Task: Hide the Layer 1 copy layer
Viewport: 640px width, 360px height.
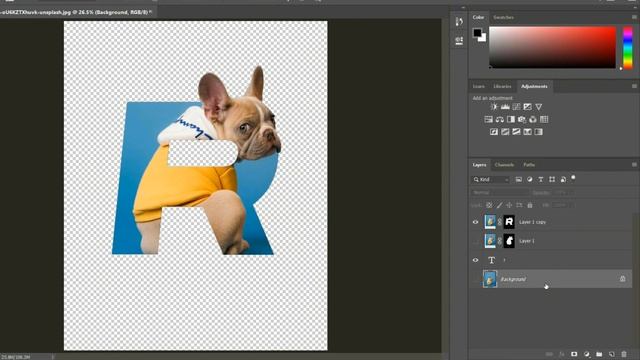Action: (x=476, y=222)
